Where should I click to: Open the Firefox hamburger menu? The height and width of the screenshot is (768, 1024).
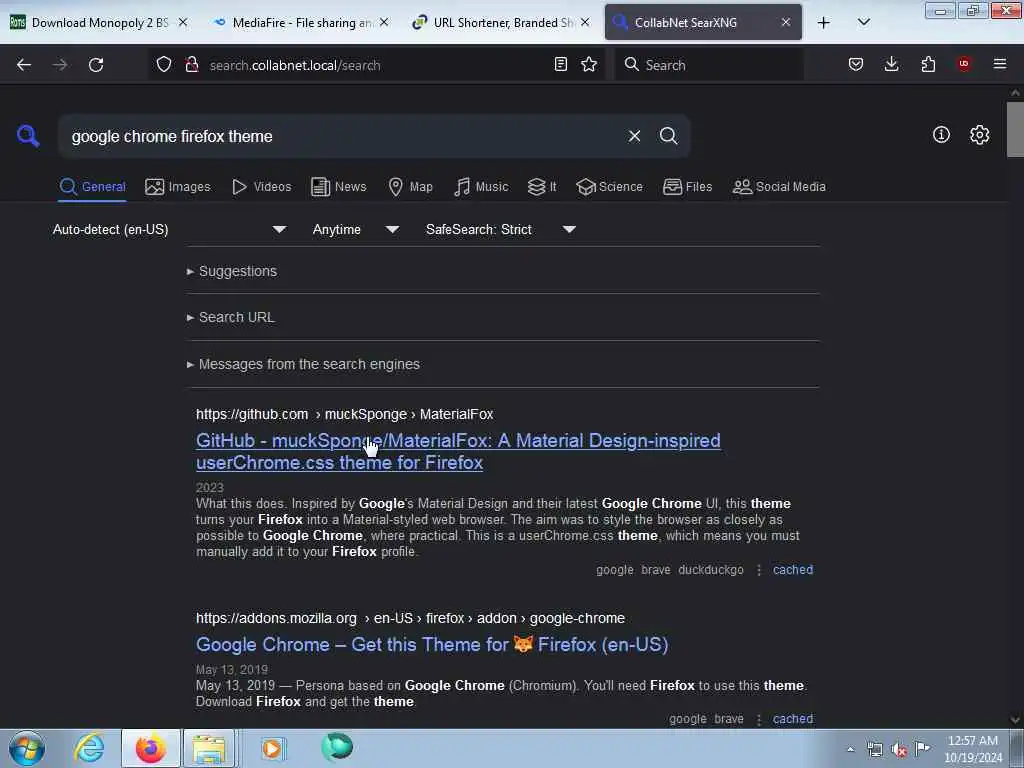[1000, 64]
